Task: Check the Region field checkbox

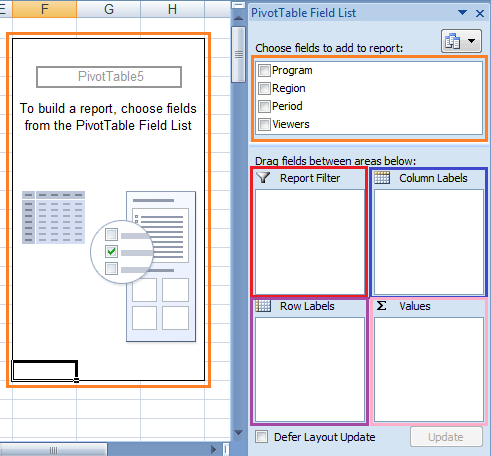Action: pos(264,89)
